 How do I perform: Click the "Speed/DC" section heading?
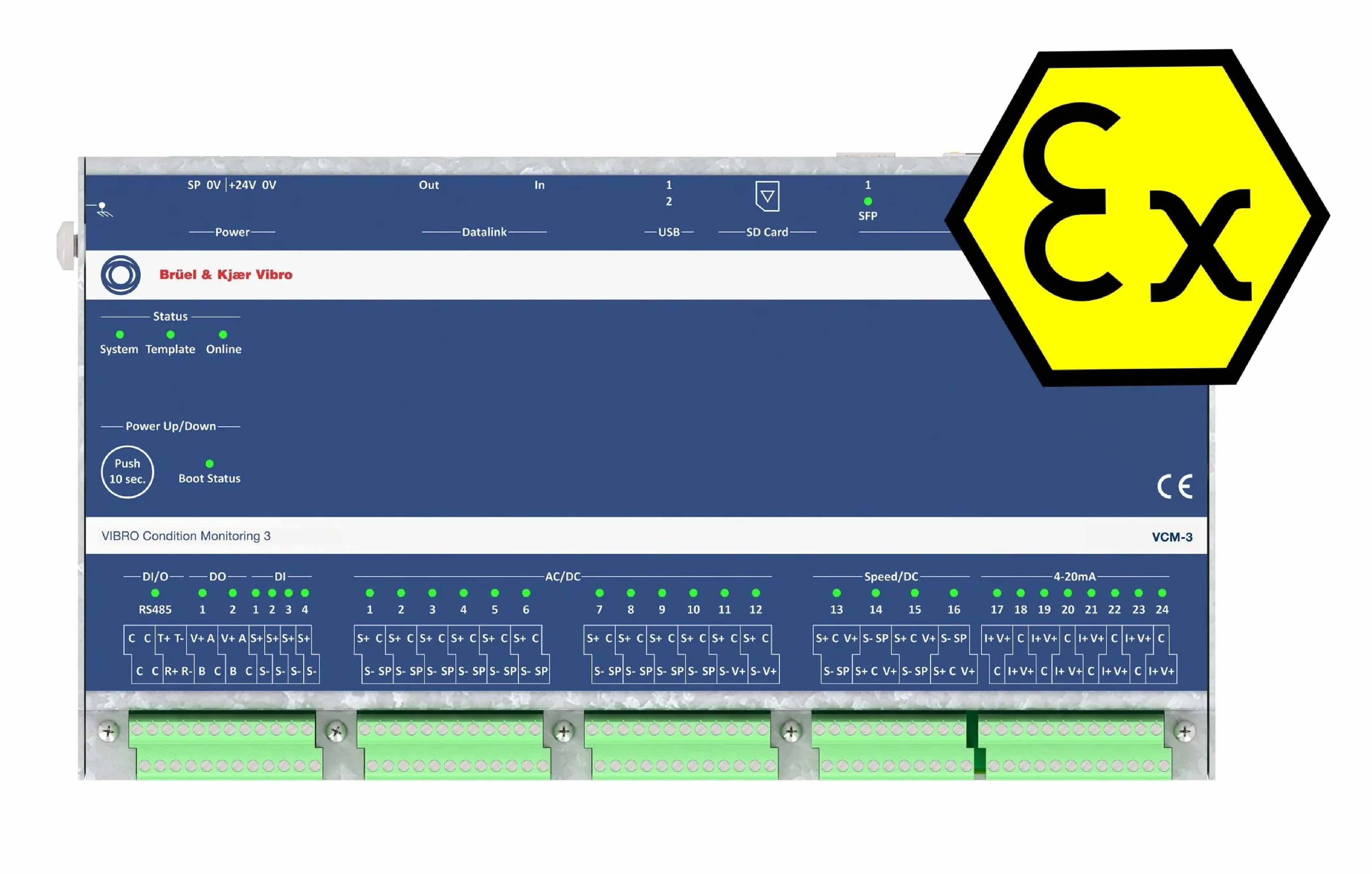(891, 577)
